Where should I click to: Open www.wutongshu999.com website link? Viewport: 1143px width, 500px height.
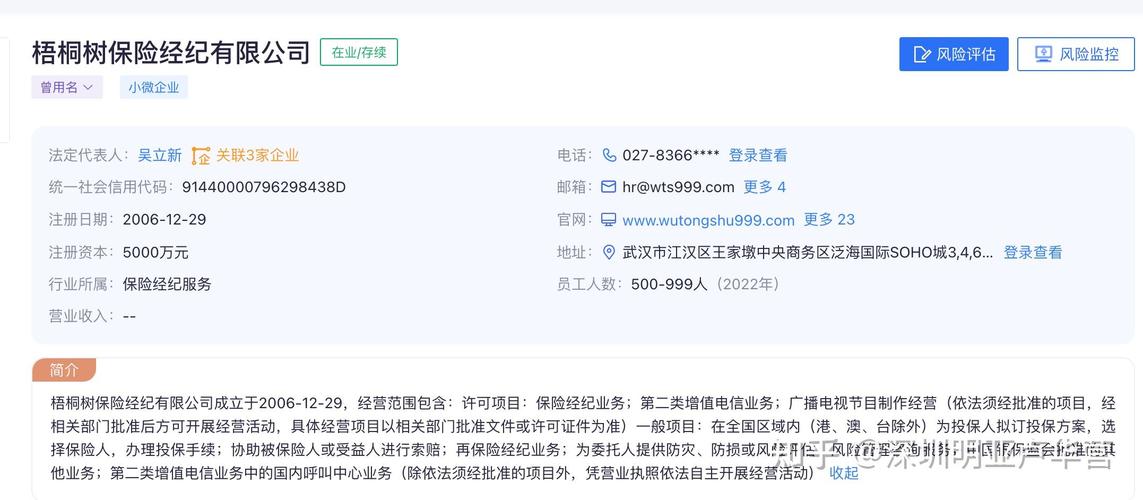click(x=709, y=220)
